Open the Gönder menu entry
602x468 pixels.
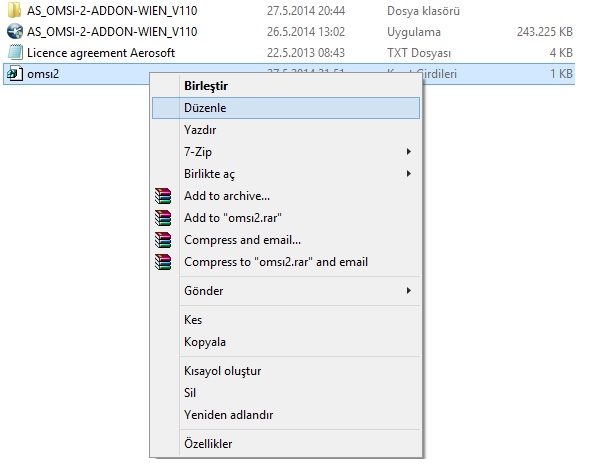coord(286,291)
